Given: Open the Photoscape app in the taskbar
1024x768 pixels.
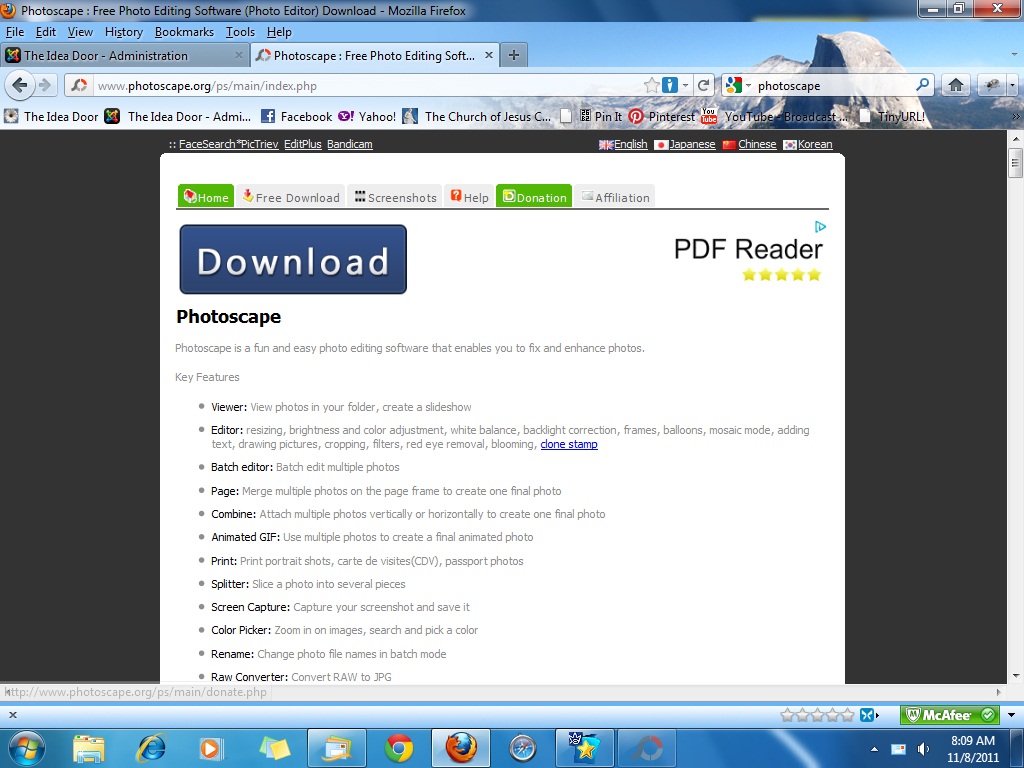Looking at the screenshot, I should click(x=647, y=748).
